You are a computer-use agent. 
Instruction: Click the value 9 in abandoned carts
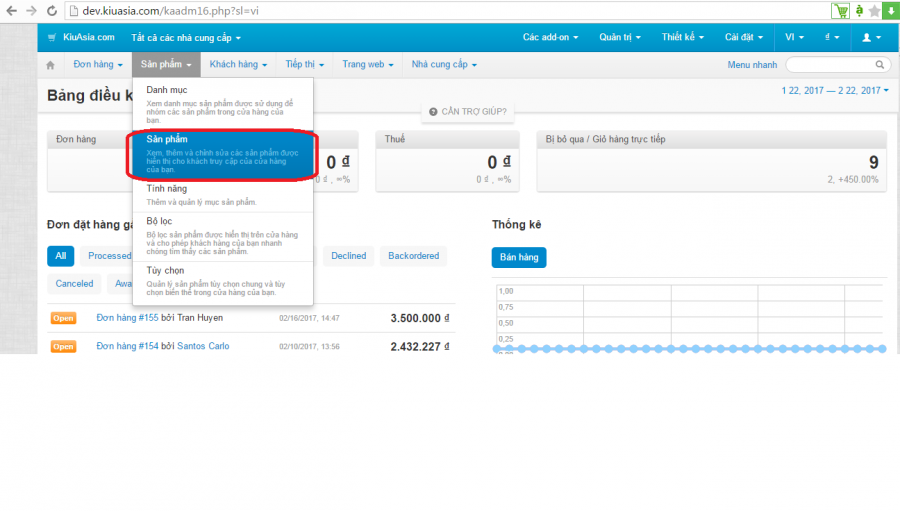(x=874, y=162)
